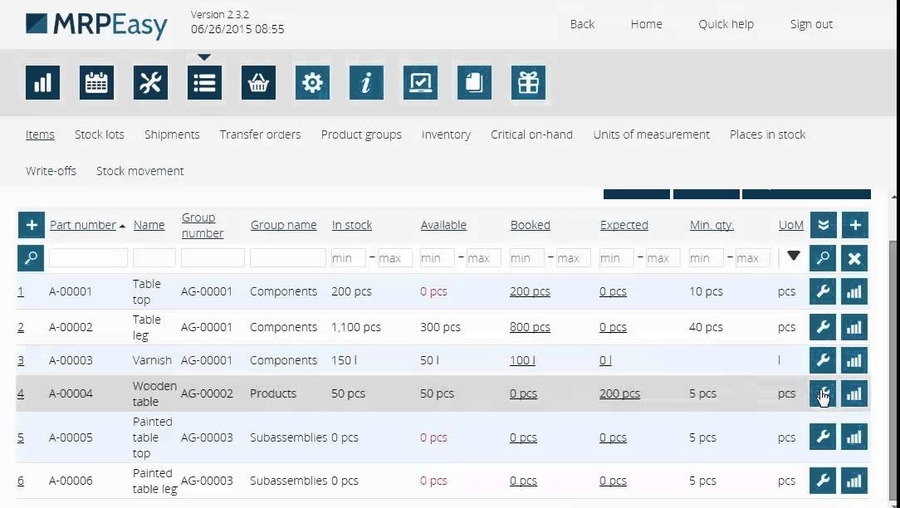Edit Table top item with wrench icon
The image size is (900, 508).
(x=822, y=292)
